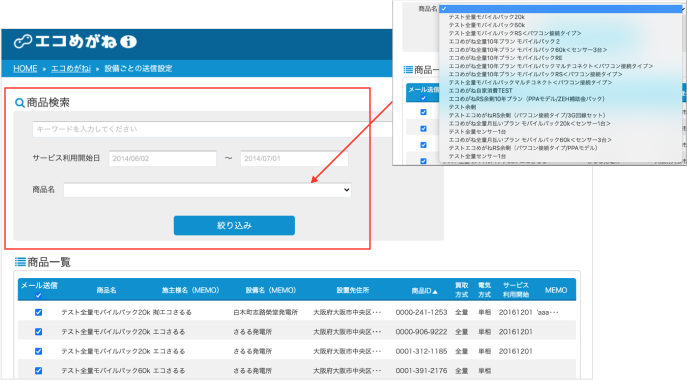
Task: Click サービス利用開始日 label
Action: pyautogui.click(x=66, y=158)
